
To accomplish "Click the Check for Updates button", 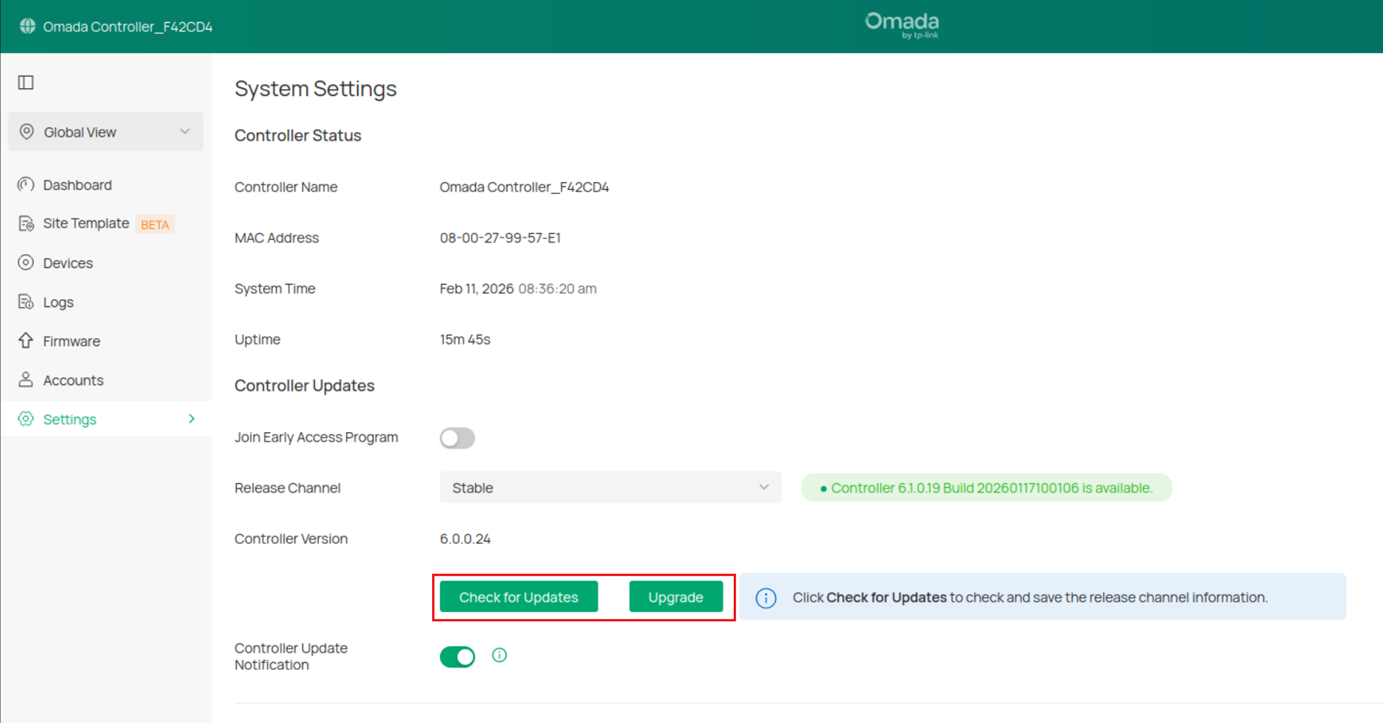I will [518, 597].
